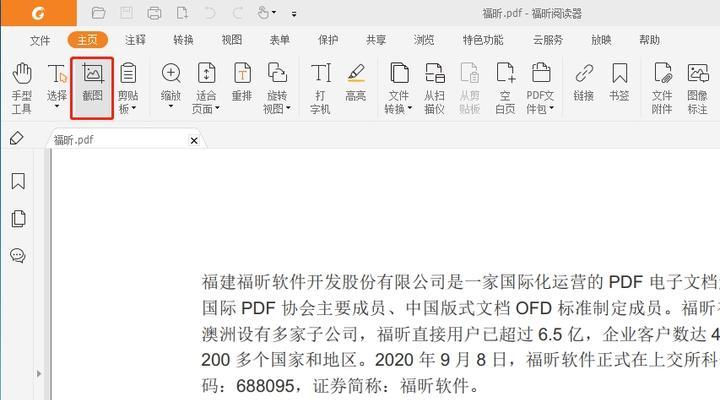
Task: Switch to the Present tab (放映)
Action: [602, 40]
